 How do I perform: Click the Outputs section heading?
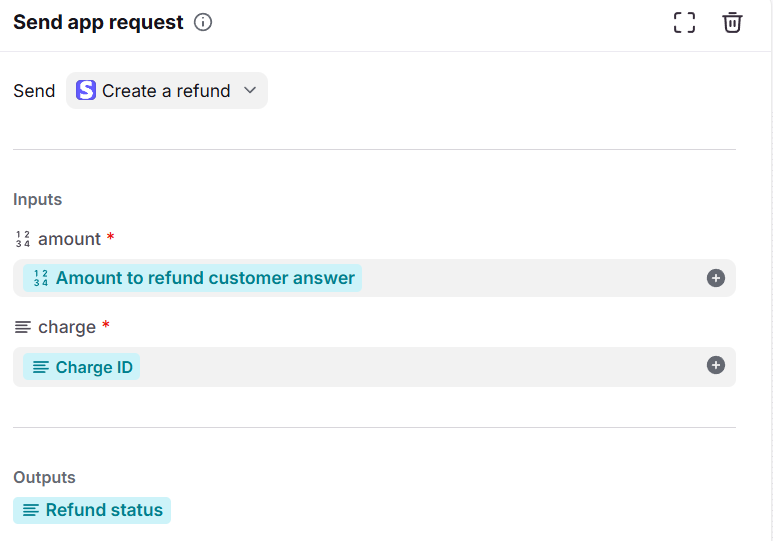click(44, 478)
